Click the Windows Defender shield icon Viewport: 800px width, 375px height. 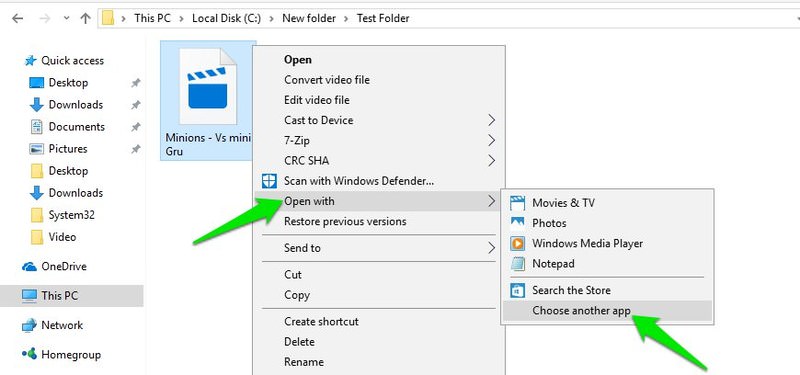click(269, 181)
